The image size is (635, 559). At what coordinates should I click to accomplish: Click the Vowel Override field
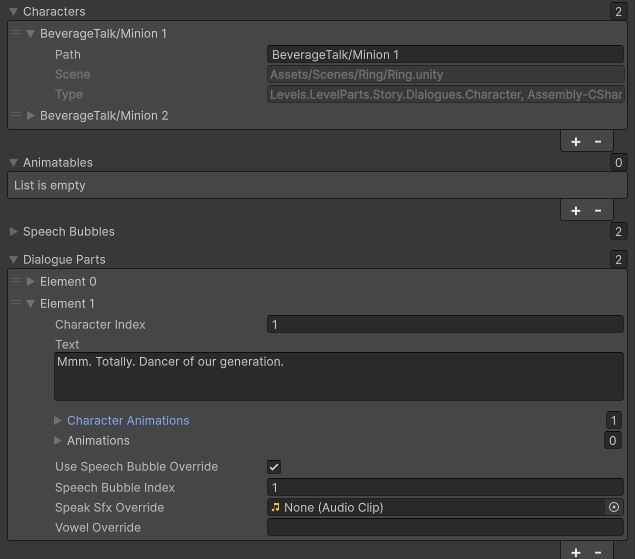coord(445,528)
